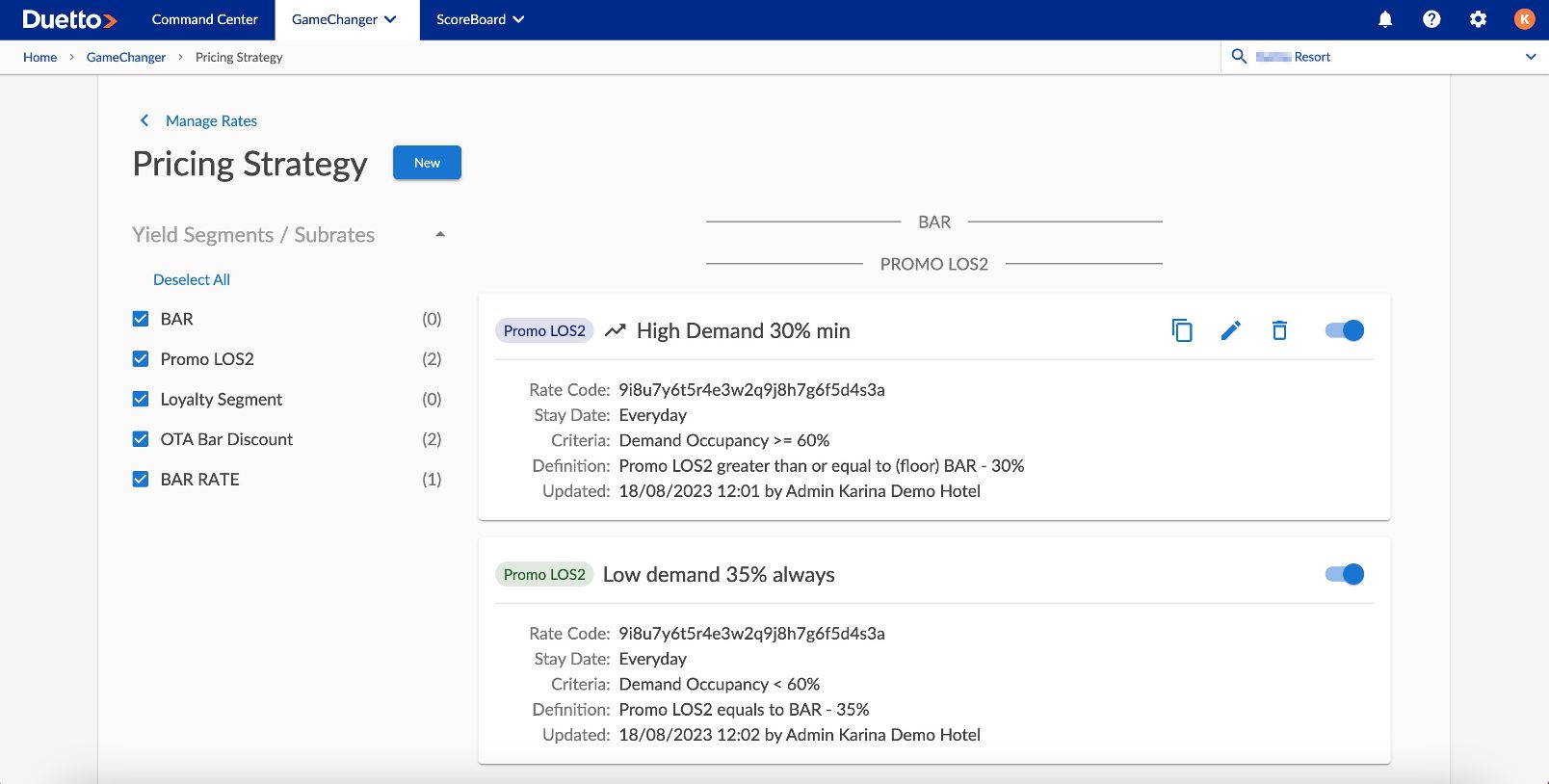Viewport: 1549px width, 784px height.
Task: Uncheck the OTA Bar Discount checkbox
Action: (141, 439)
